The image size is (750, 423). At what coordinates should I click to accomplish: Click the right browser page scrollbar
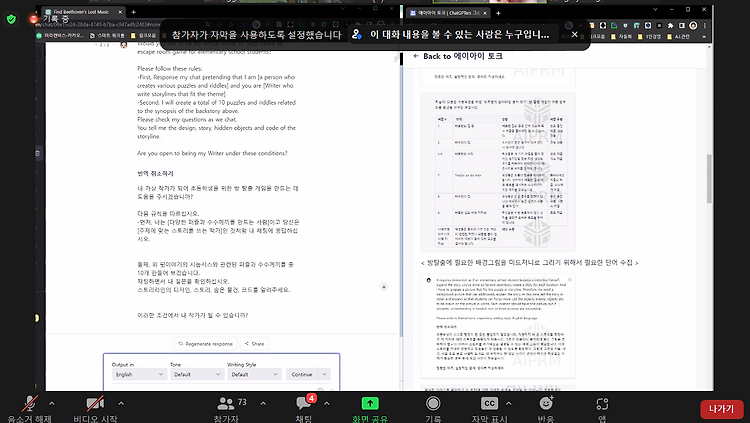click(x=709, y=179)
